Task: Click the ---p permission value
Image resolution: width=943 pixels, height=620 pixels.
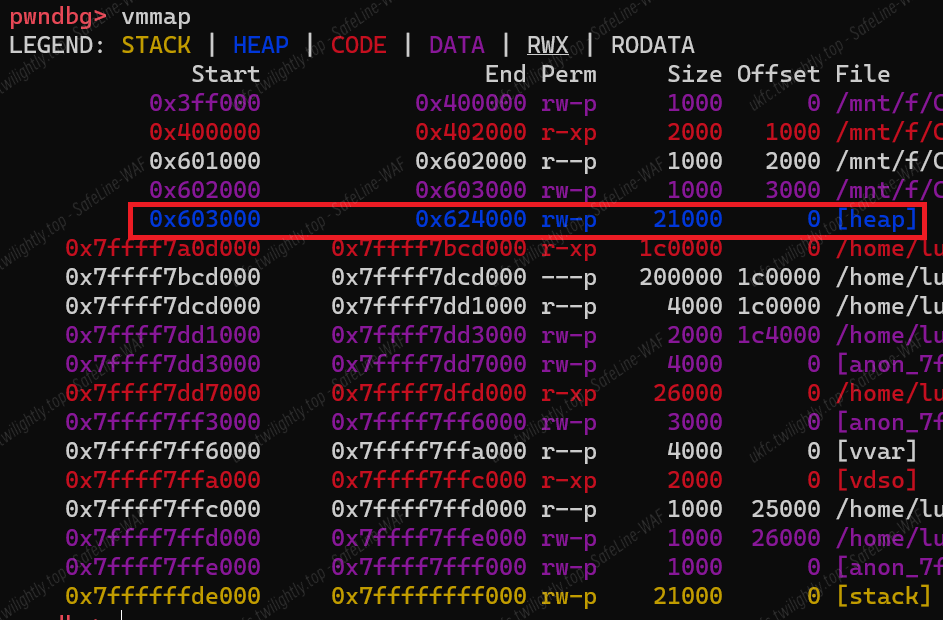Action: [x=569, y=277]
